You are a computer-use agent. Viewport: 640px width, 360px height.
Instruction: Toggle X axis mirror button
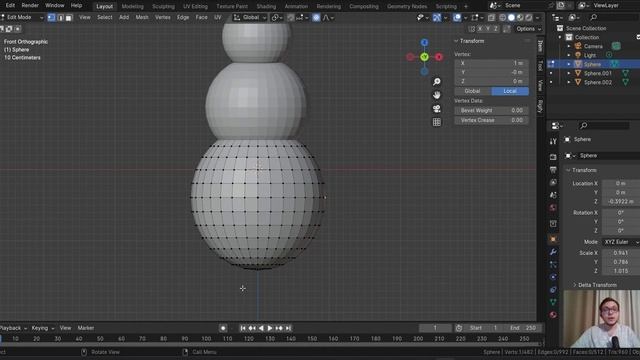480,29
